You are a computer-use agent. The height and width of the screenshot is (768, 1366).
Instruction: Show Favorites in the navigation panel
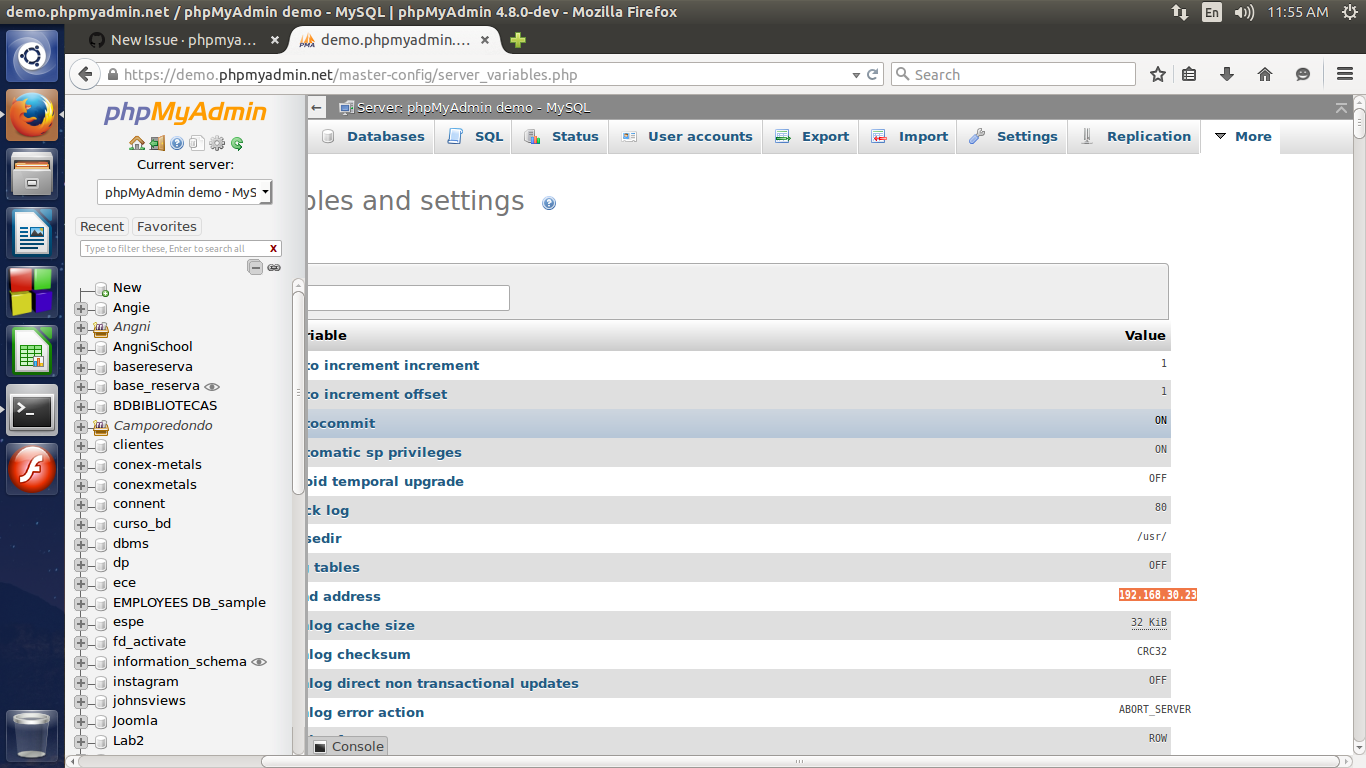(165, 226)
